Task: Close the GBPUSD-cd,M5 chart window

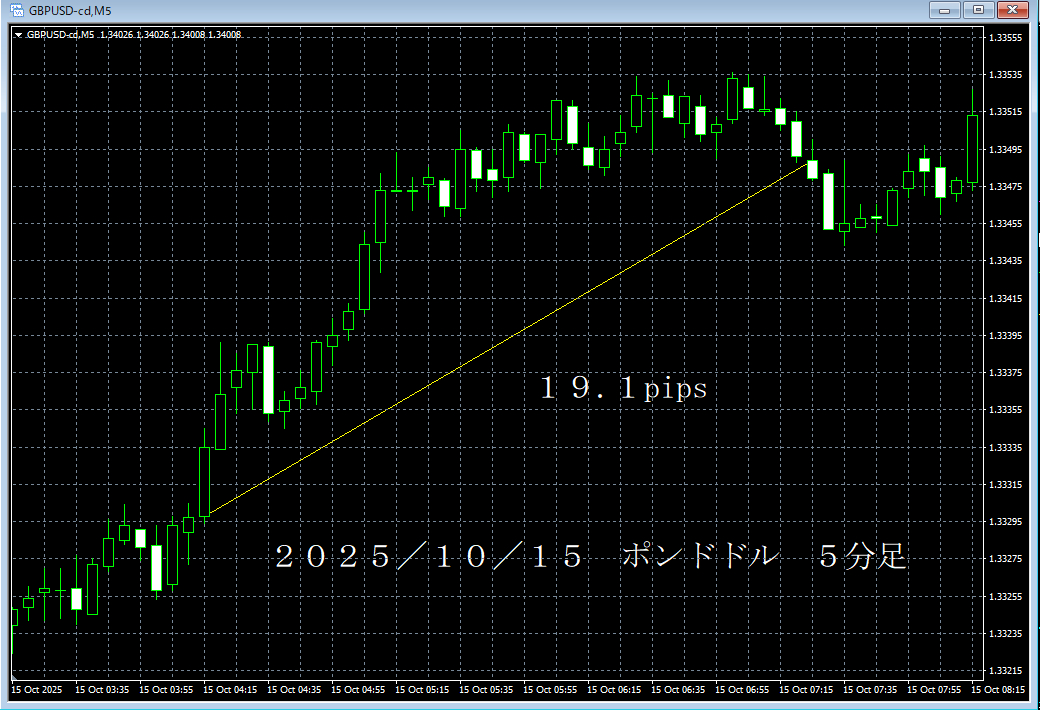Action: pos(1012,10)
